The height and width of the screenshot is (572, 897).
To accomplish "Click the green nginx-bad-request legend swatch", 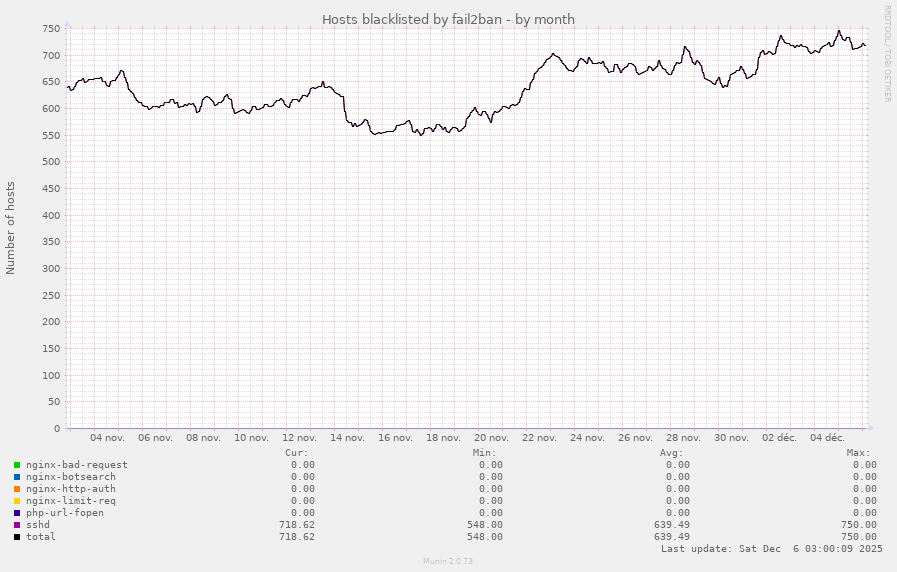I will 17,465.
